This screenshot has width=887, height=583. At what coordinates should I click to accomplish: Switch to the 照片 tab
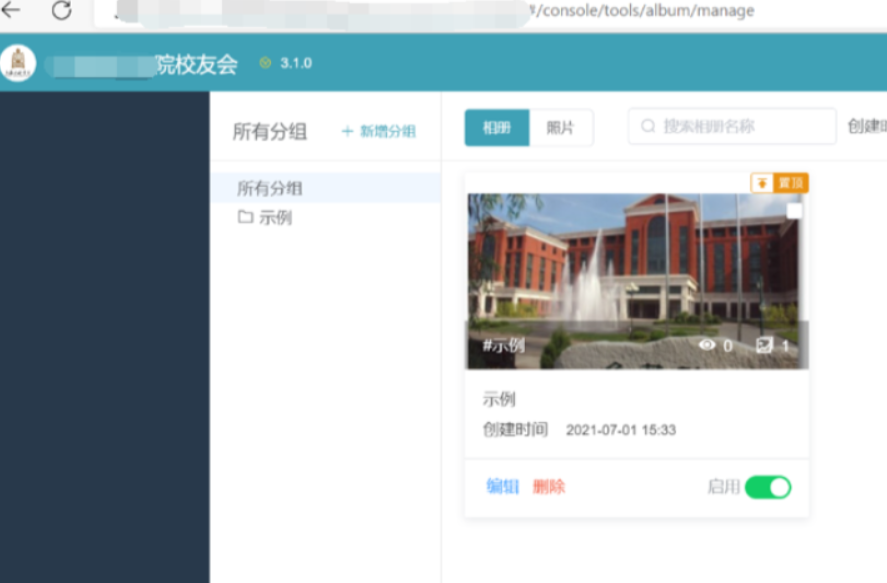560,128
